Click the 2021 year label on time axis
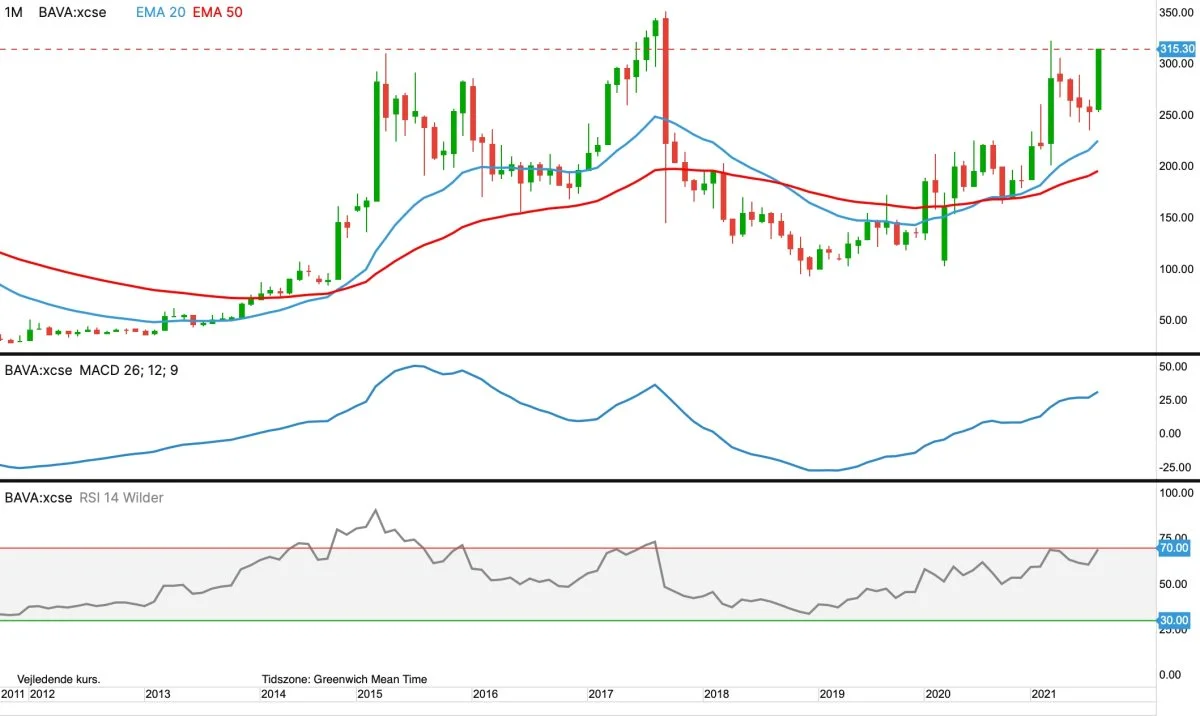This screenshot has height=716, width=1200. [x=1044, y=693]
